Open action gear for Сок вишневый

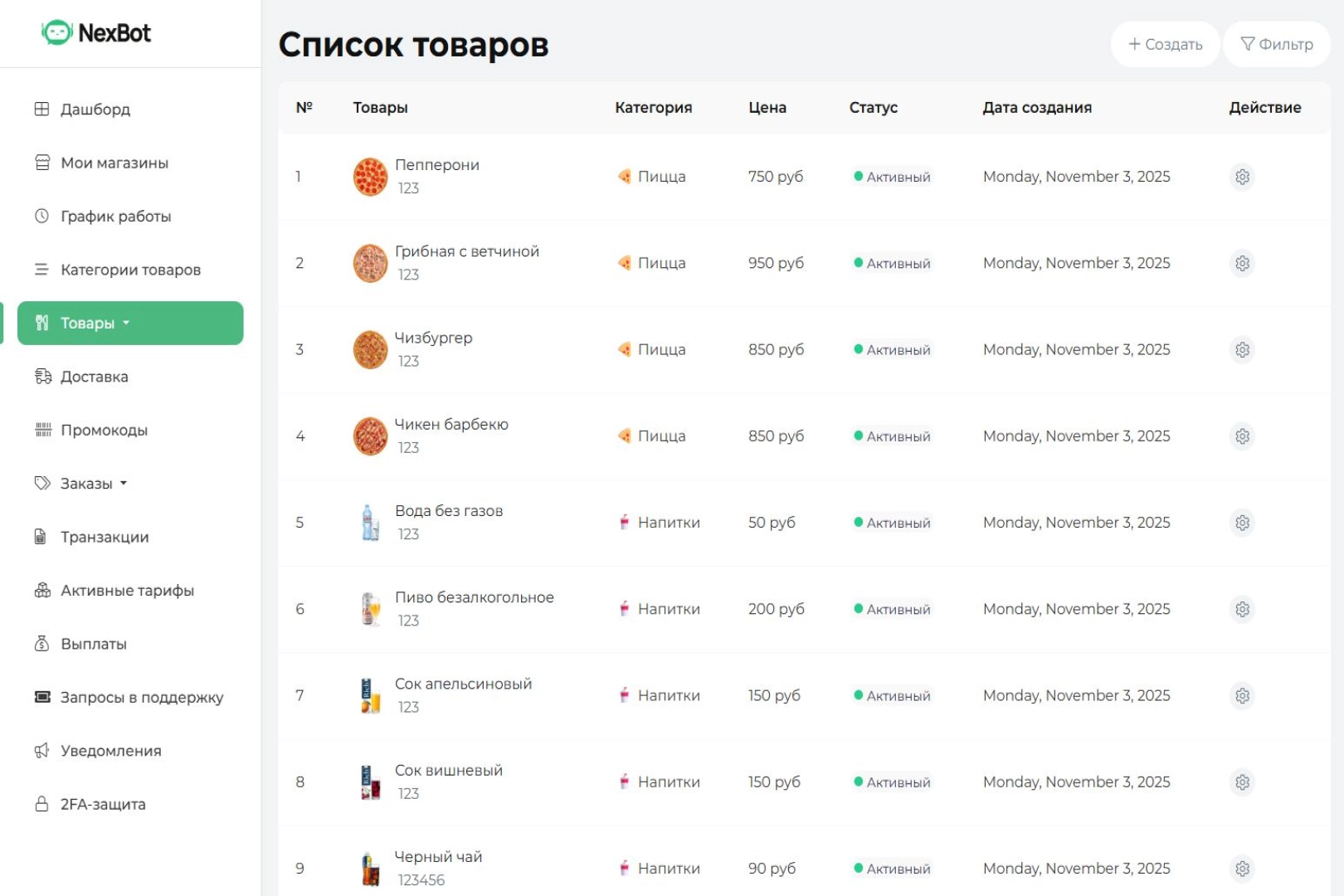pos(1242,782)
